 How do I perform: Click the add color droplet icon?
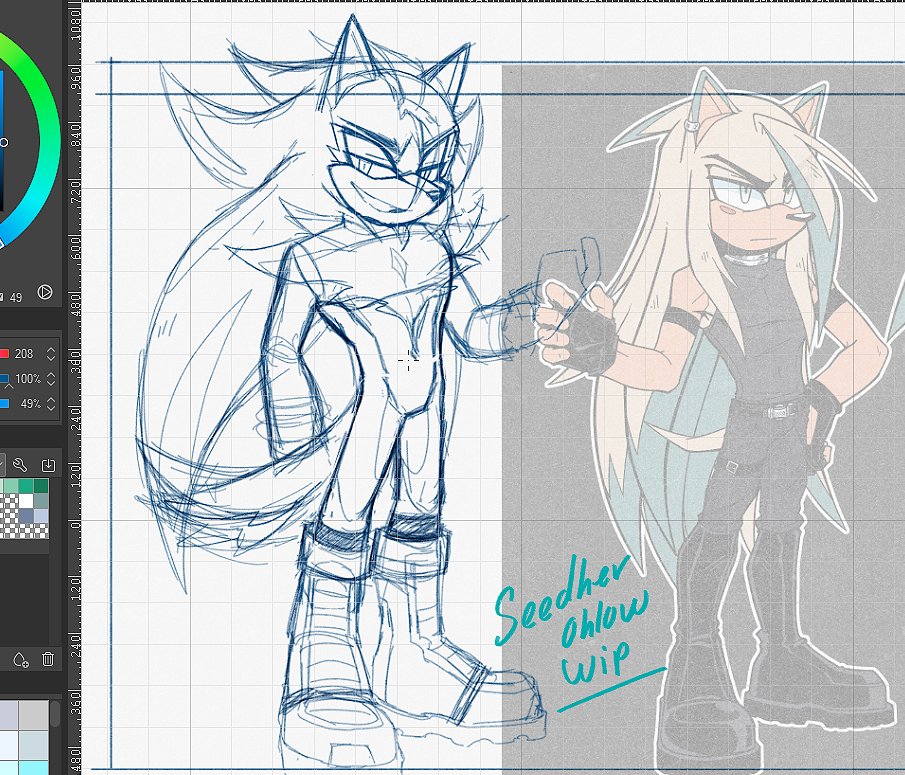[20, 659]
